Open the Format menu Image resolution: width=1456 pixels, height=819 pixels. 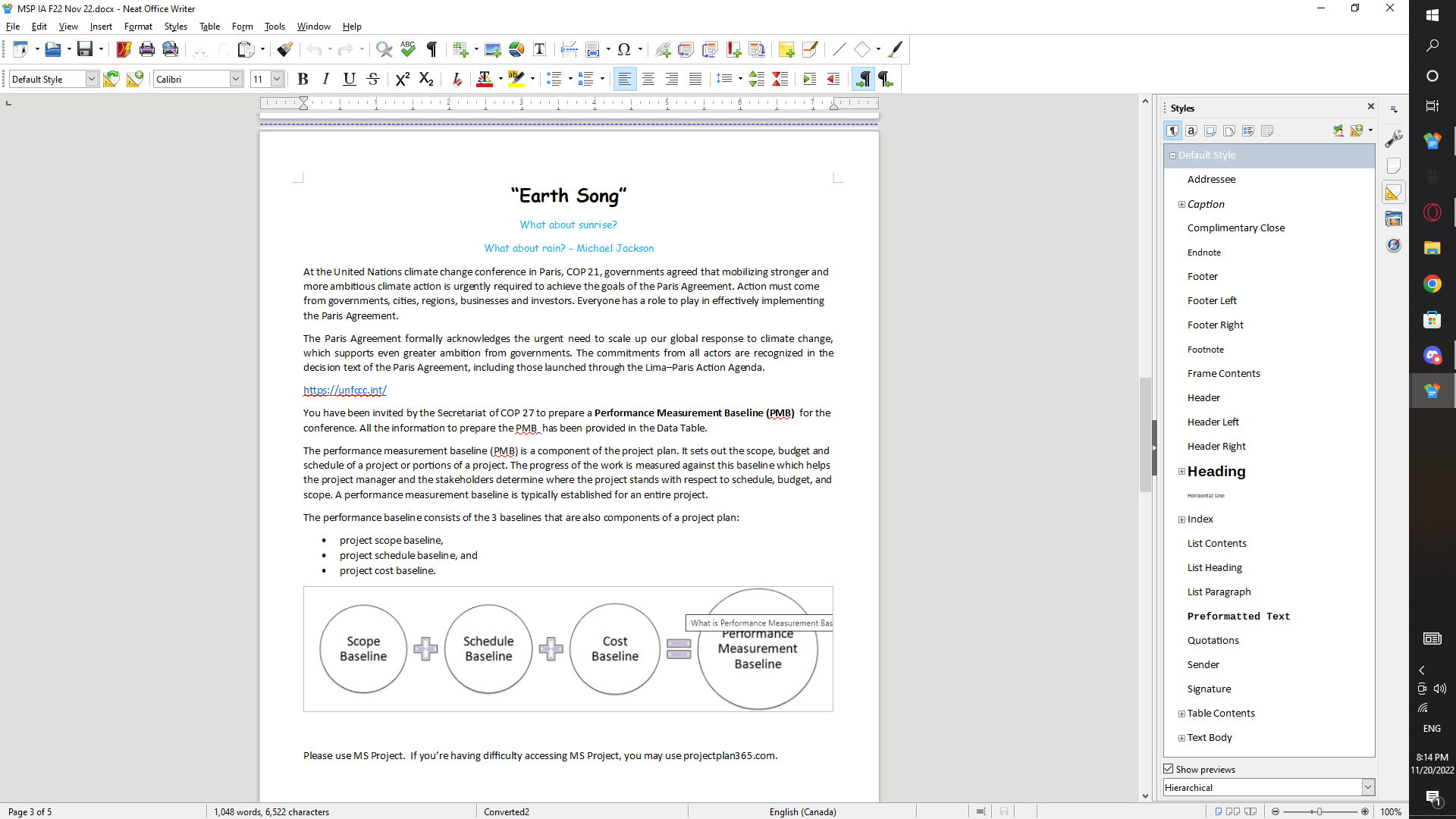pyautogui.click(x=138, y=26)
